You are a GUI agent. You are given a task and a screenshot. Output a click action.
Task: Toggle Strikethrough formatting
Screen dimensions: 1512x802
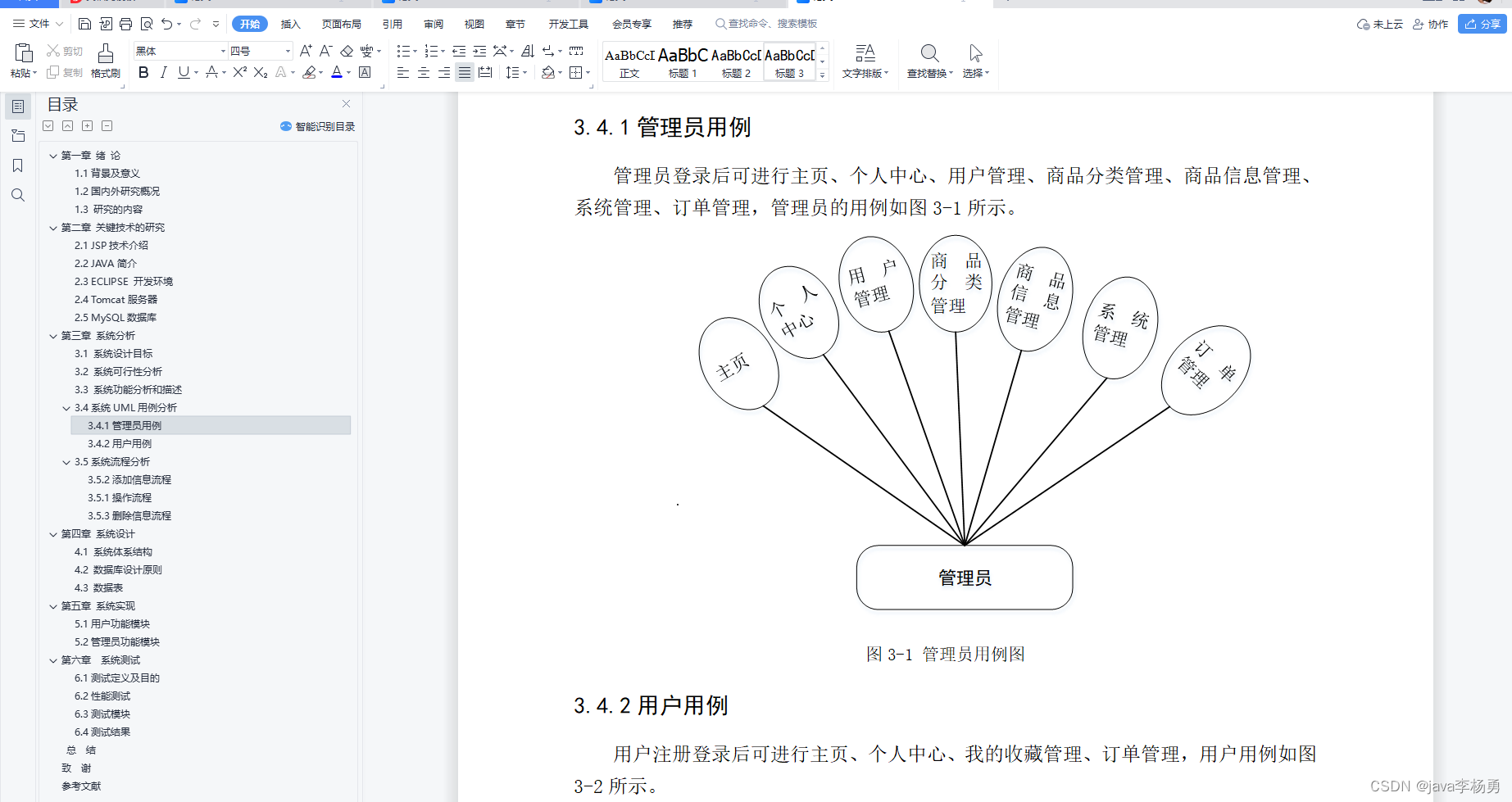click(x=211, y=72)
